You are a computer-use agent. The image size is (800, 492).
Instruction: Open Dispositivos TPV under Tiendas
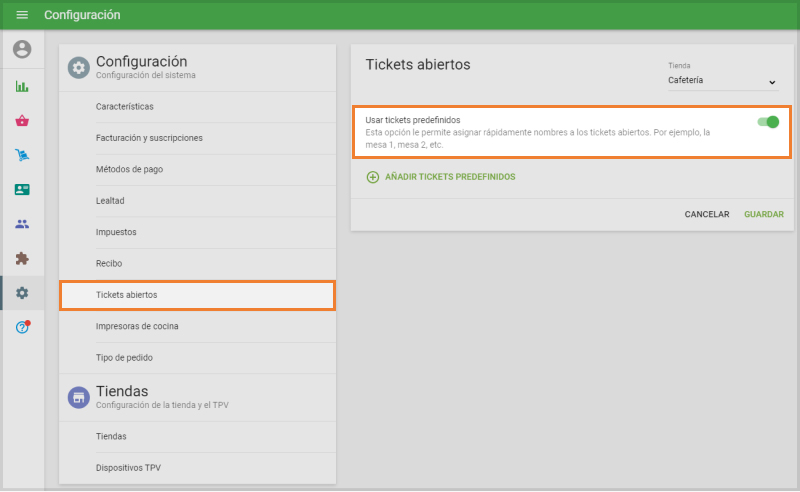(128, 467)
